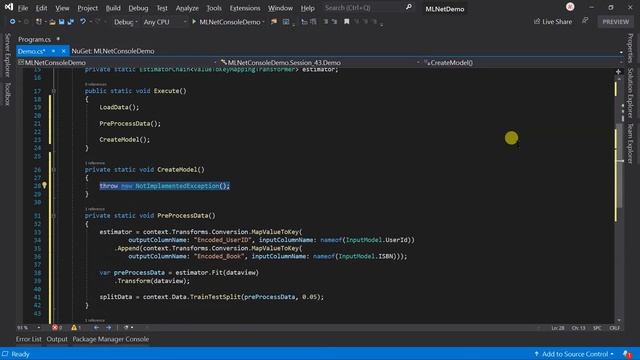
Task: Click the lightbulb quick actions icon on line 28
Action: click(44, 185)
